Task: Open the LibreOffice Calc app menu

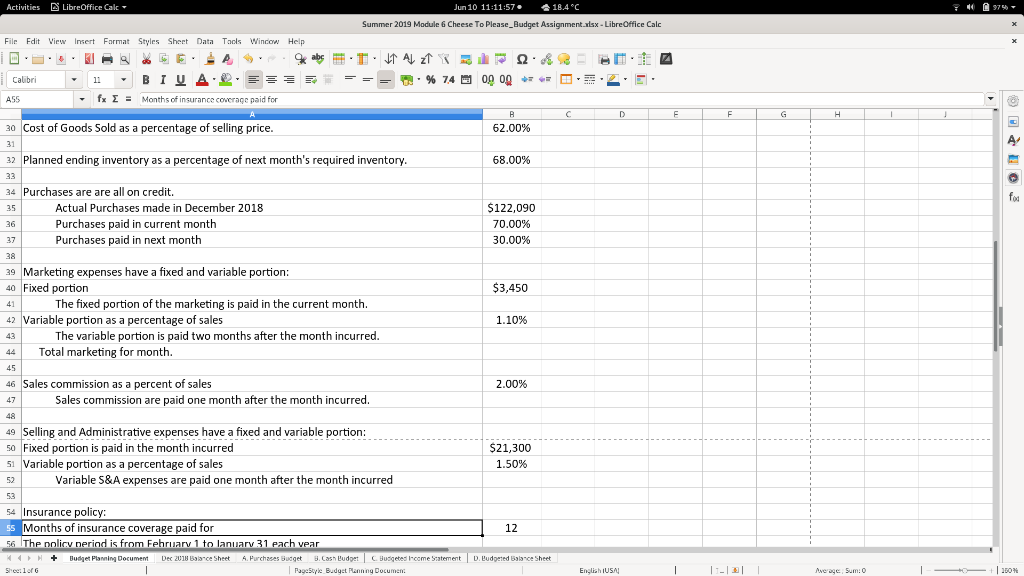Action: click(89, 7)
